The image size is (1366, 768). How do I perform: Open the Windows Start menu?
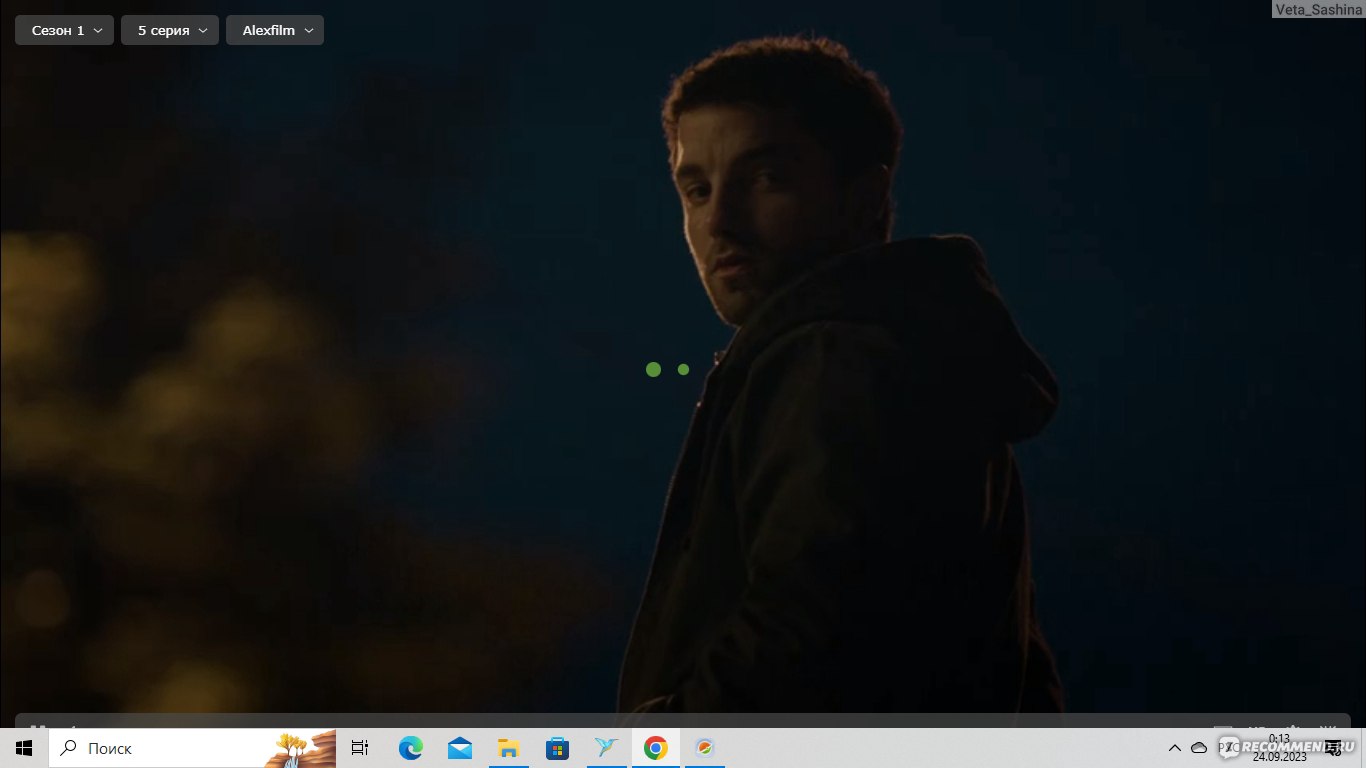pyautogui.click(x=24, y=748)
